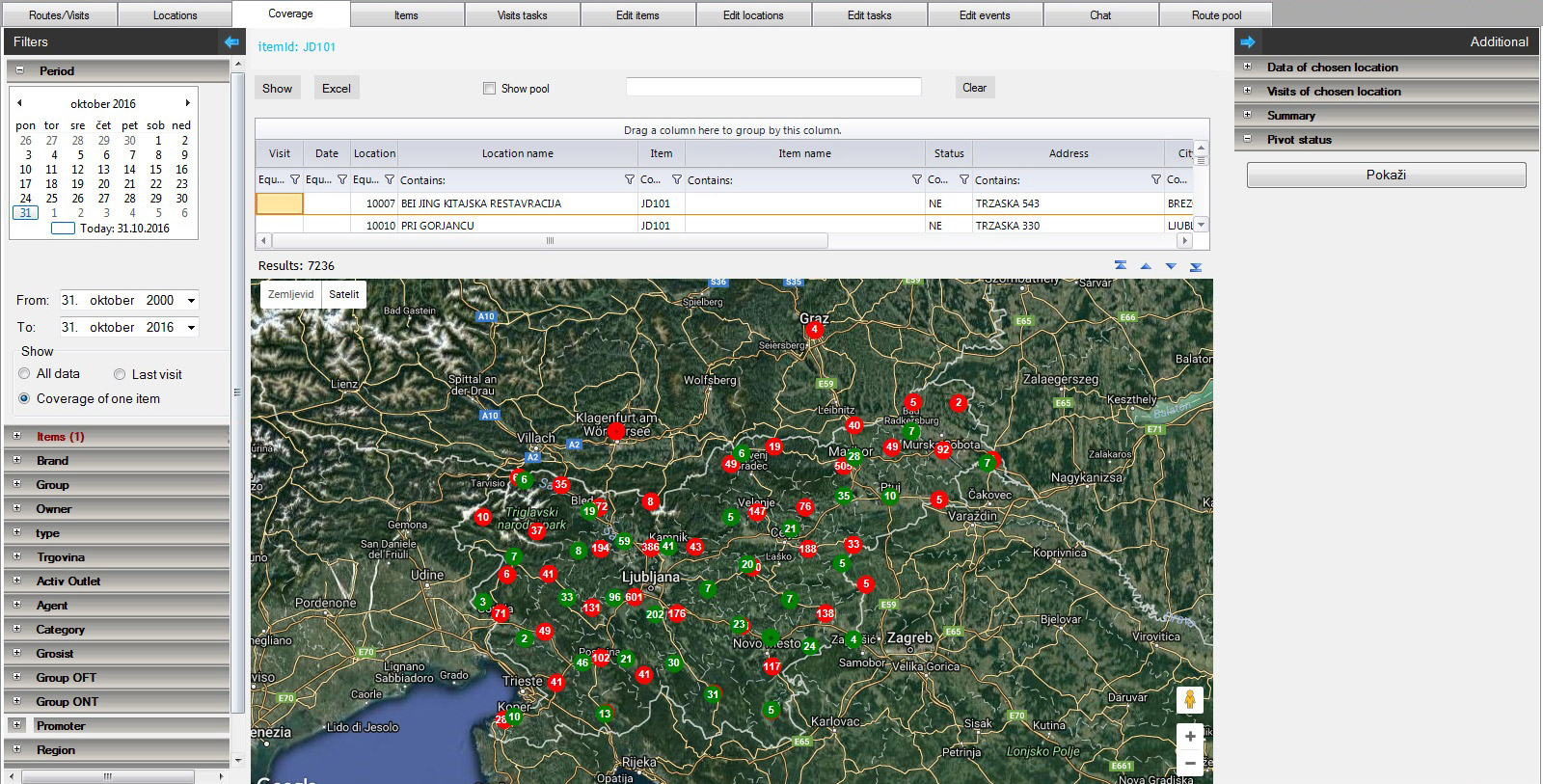Expand the Brand filter section
This screenshot has width=1543, height=784.
coord(16,460)
